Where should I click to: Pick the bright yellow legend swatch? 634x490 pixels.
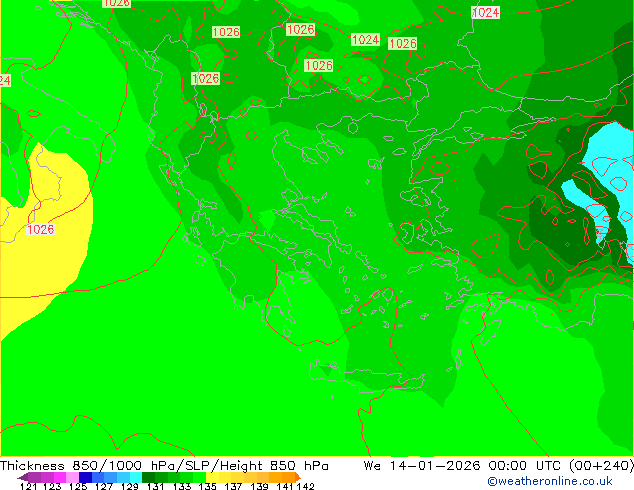(x=212, y=477)
